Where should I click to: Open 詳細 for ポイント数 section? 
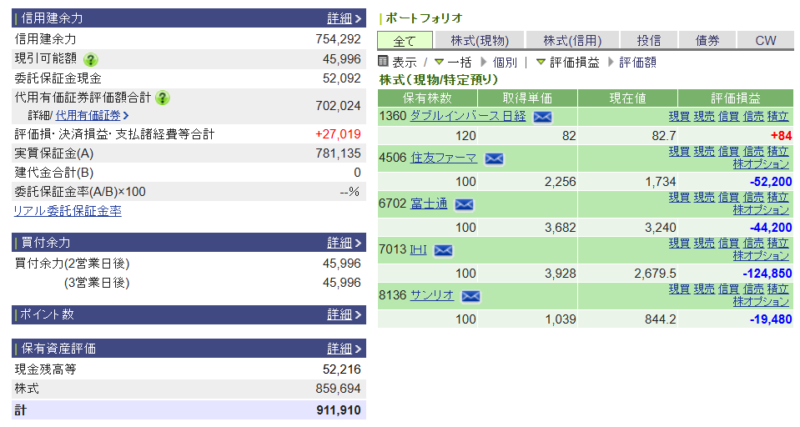click(x=344, y=315)
